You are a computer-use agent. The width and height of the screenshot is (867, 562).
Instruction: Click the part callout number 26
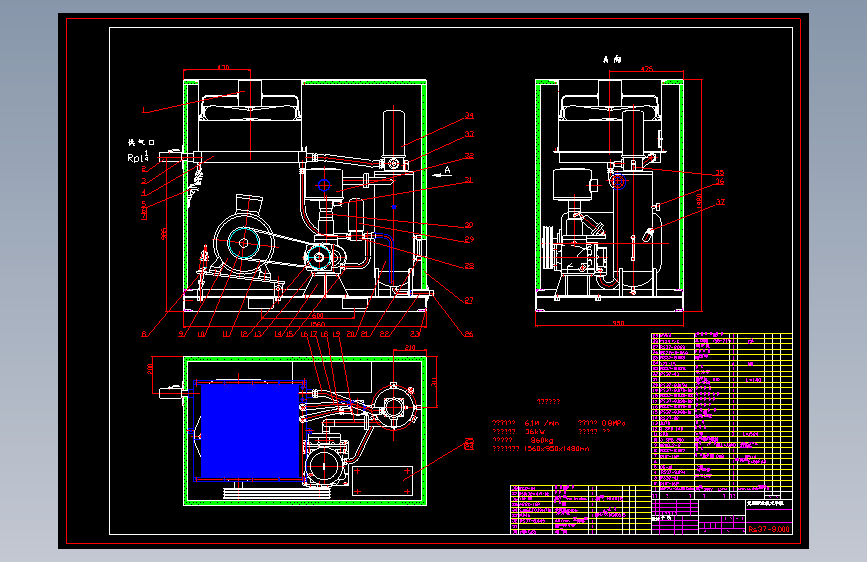coord(468,334)
